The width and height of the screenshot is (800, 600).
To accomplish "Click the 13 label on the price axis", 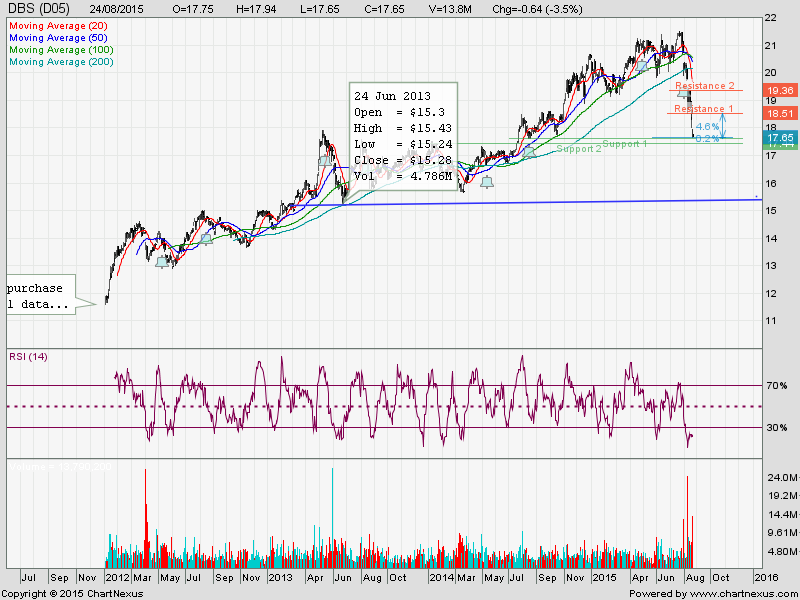I will [x=770, y=266].
